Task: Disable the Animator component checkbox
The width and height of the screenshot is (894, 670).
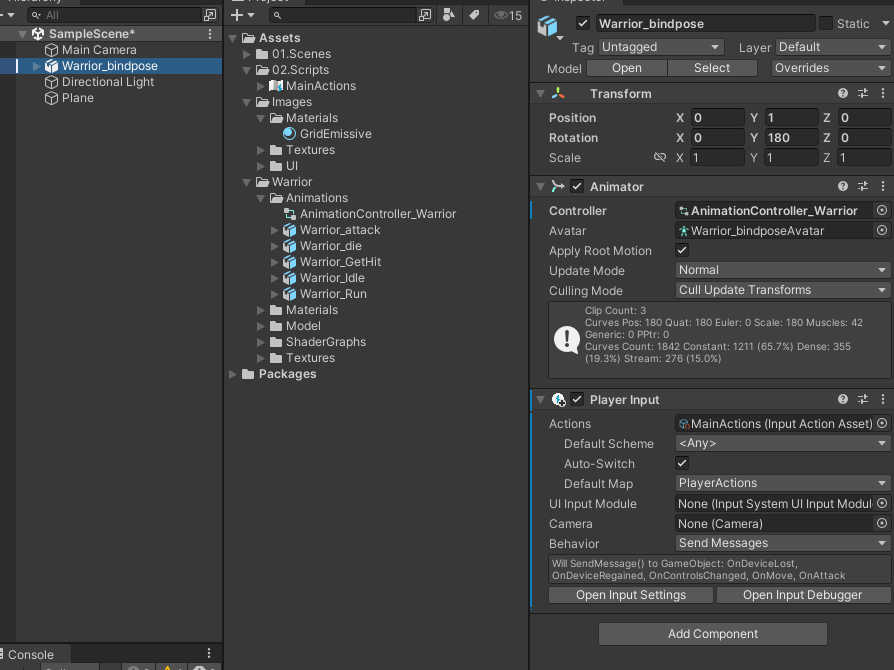Action: (577, 186)
